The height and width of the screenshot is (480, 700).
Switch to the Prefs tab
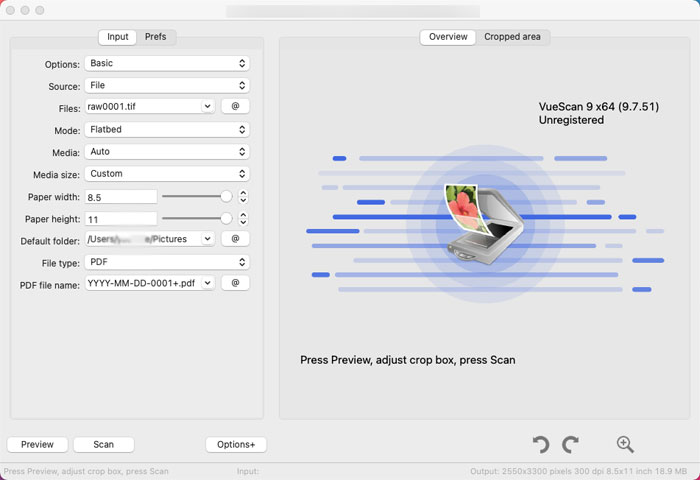tap(155, 37)
